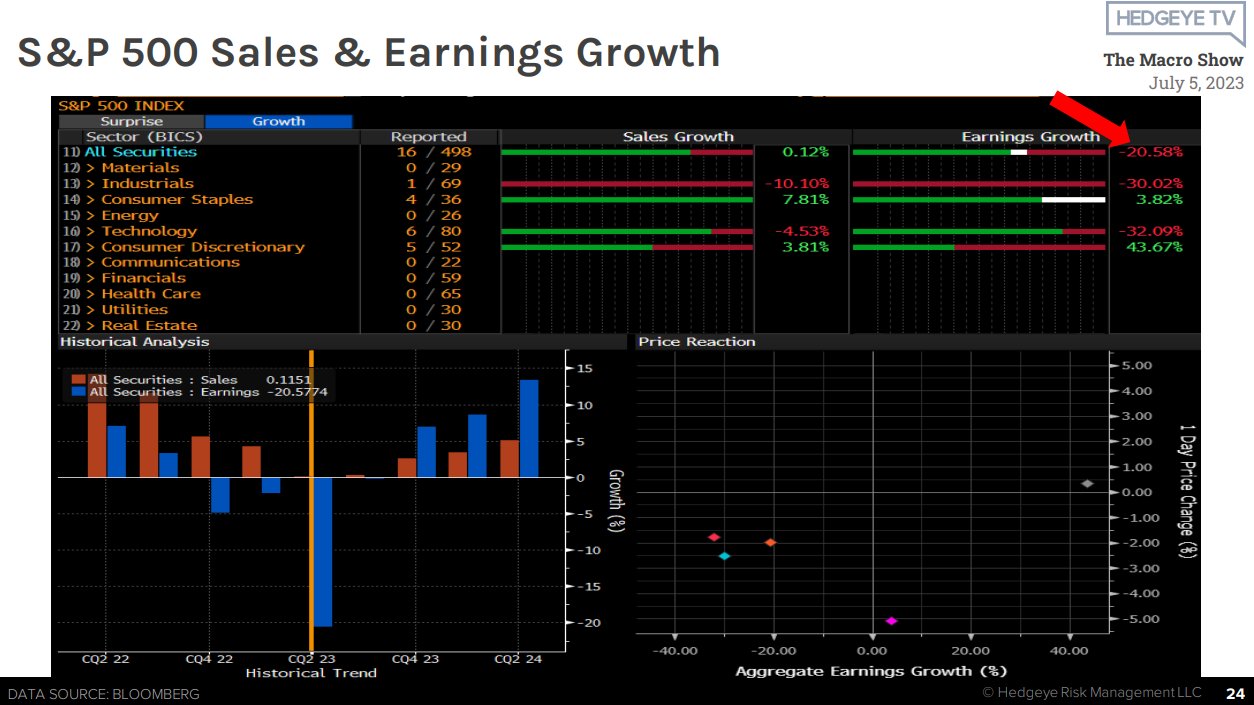Expand the Technology sector row
The width and height of the screenshot is (1254, 705).
pyautogui.click(x=149, y=231)
